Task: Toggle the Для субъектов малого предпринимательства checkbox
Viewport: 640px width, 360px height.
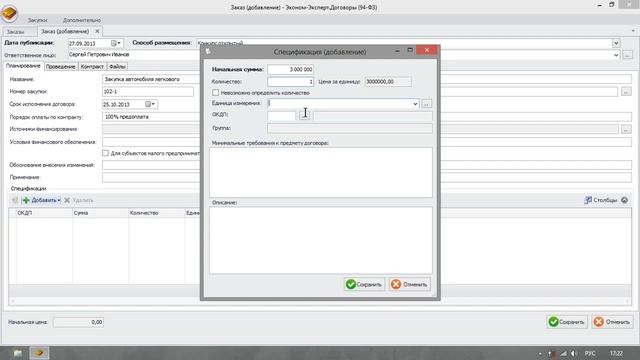Action: coord(105,153)
